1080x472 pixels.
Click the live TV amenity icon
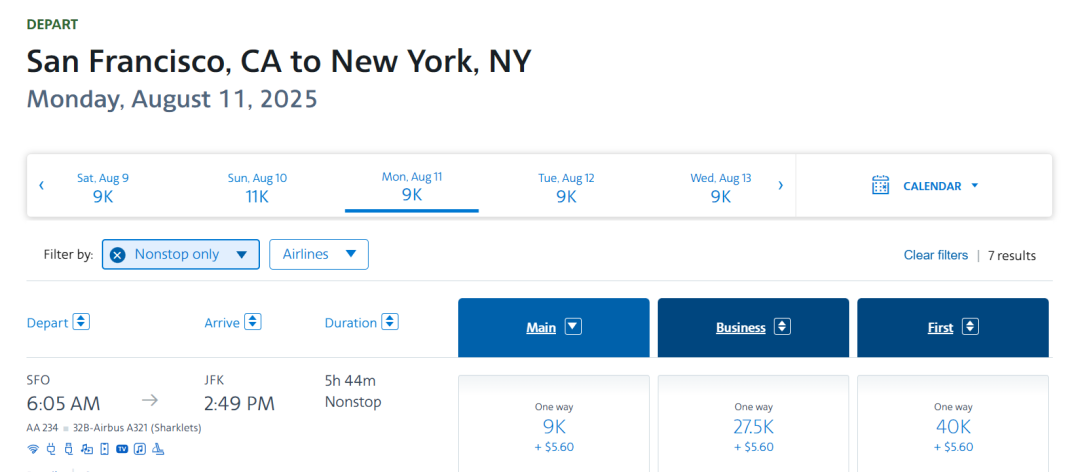[x=122, y=449]
